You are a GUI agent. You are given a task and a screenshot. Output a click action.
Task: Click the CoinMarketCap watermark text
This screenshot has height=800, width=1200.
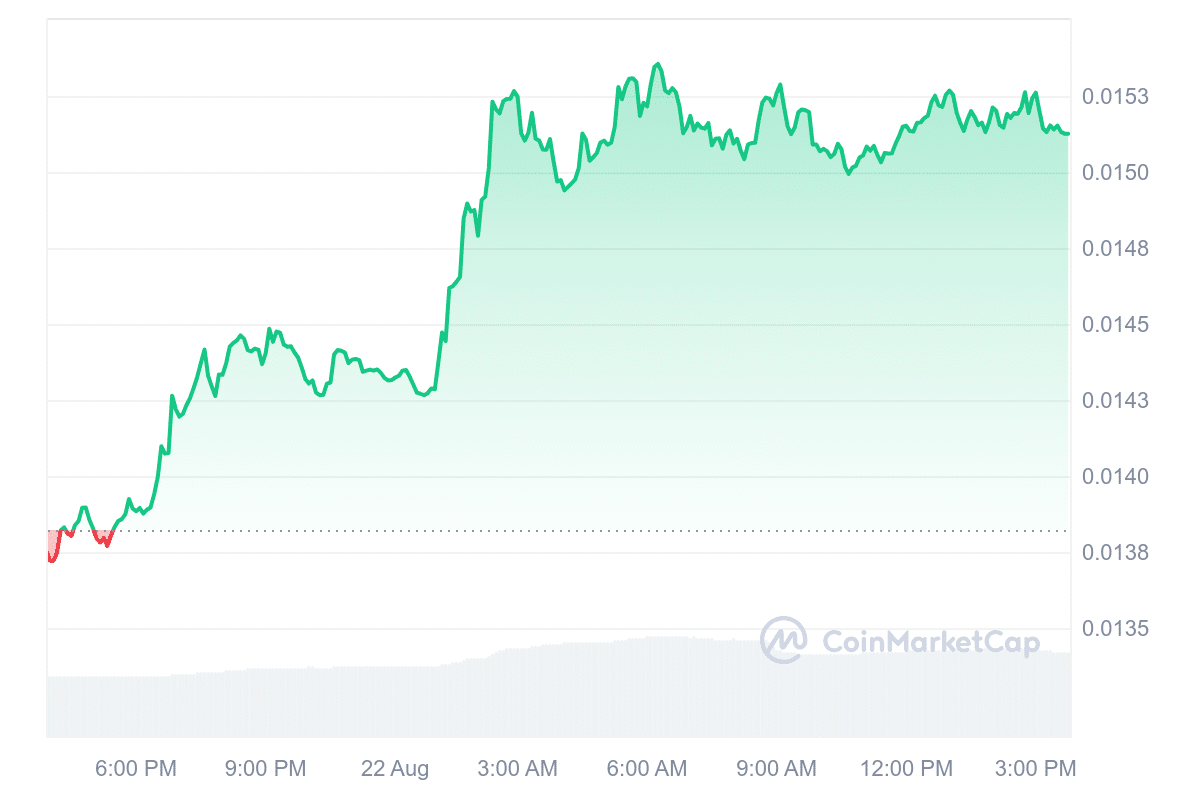click(930, 642)
